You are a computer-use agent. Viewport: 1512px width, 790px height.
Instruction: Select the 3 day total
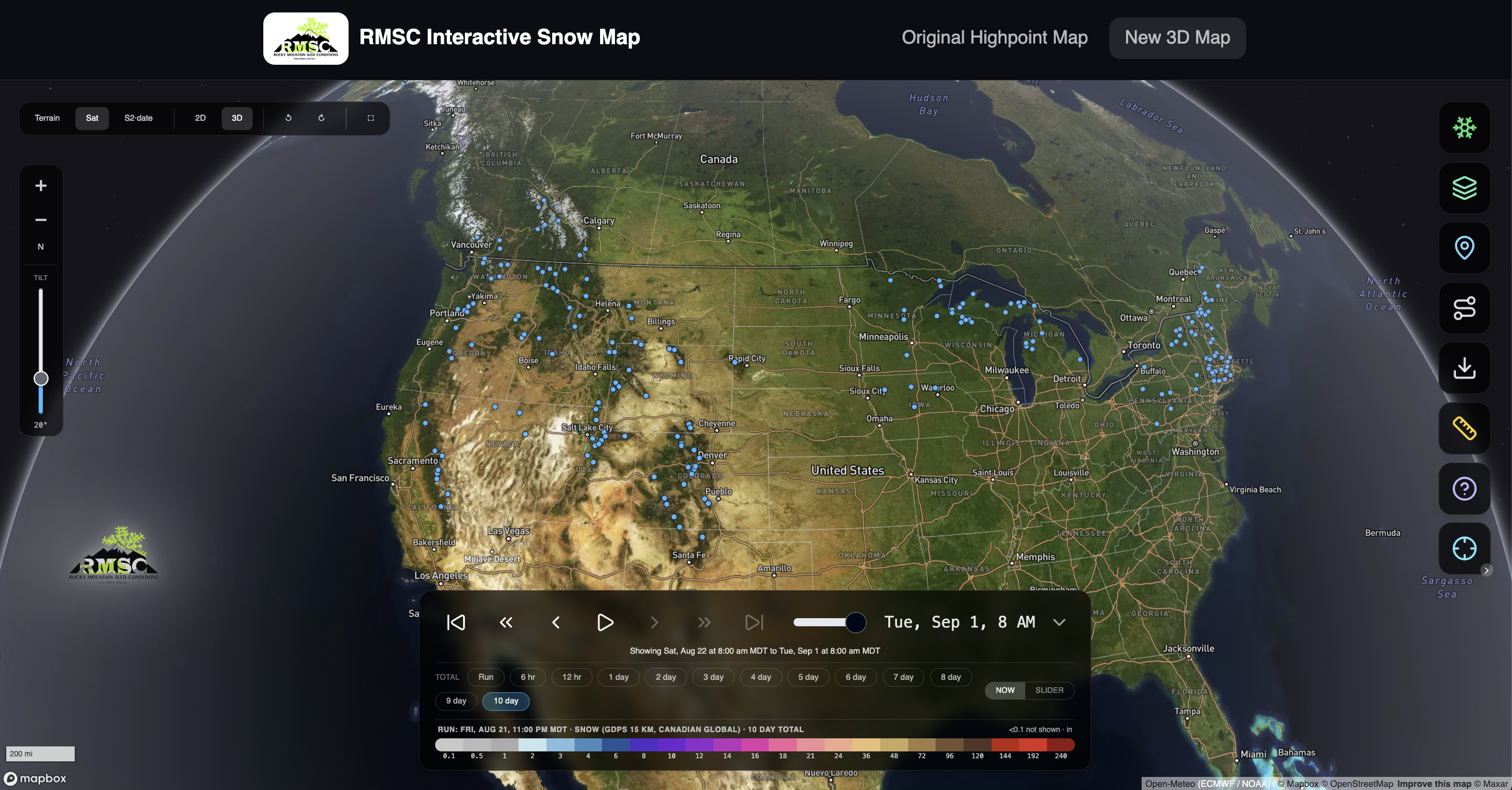pos(713,677)
